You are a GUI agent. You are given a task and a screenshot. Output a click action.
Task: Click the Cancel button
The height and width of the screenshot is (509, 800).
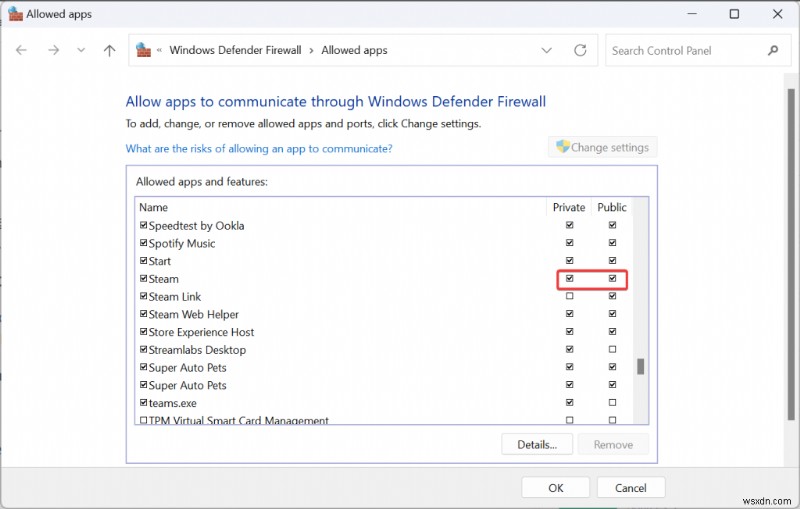click(631, 488)
